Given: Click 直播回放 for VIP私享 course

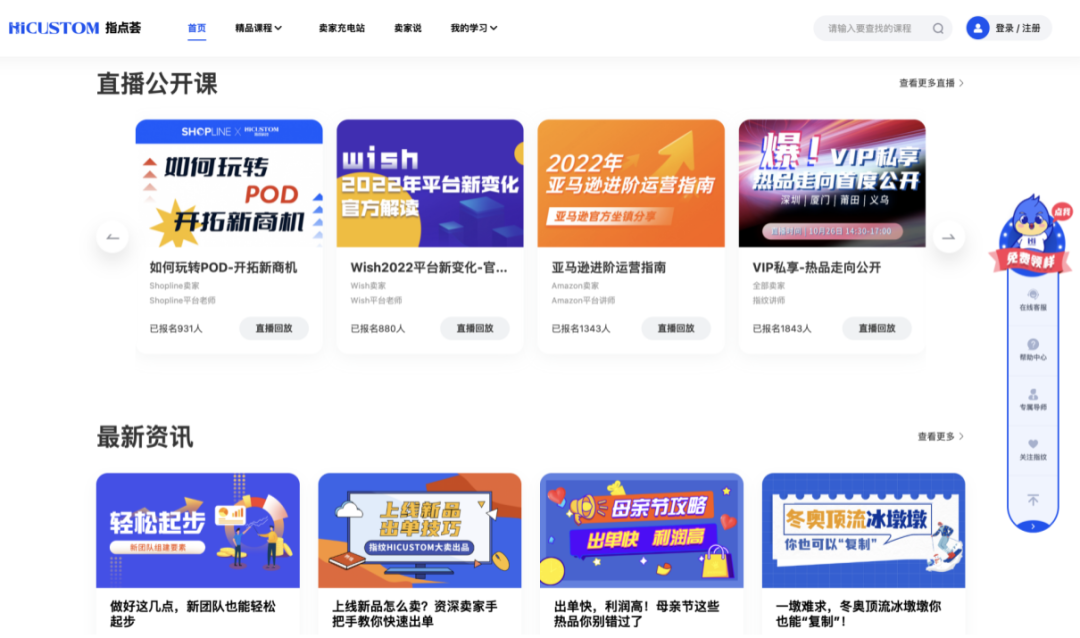Looking at the screenshot, I should coord(877,328).
